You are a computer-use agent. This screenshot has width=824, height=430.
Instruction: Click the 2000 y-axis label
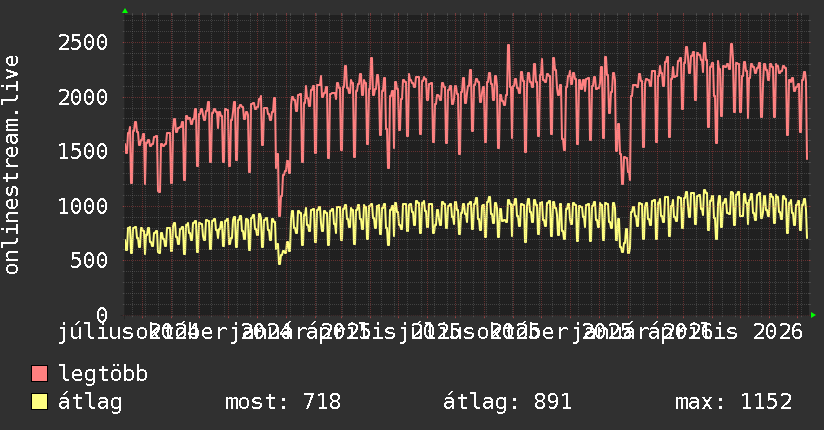point(83,97)
